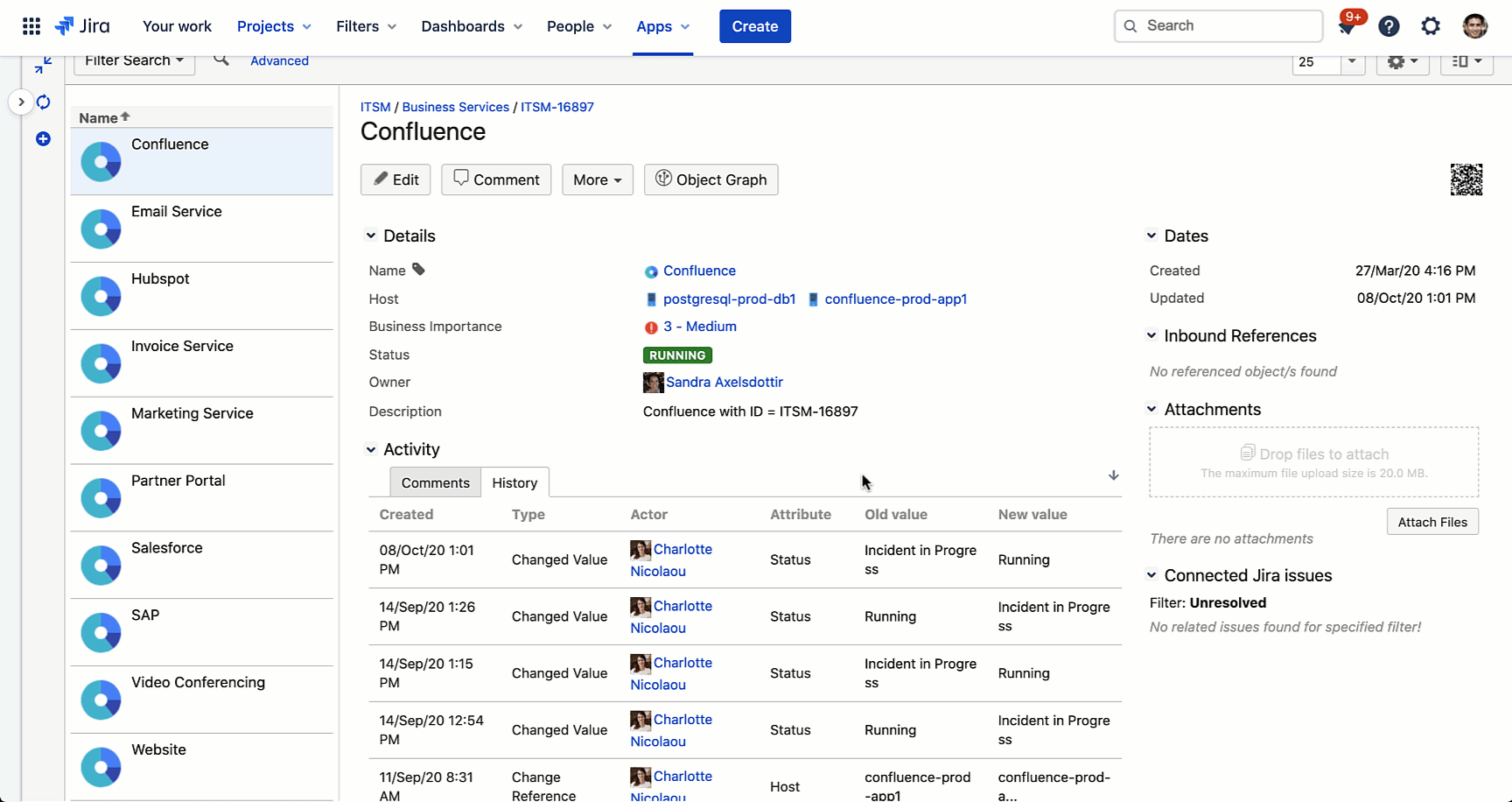The image size is (1512, 802).
Task: Refresh the object list via circular arrows icon
Action: (43, 102)
